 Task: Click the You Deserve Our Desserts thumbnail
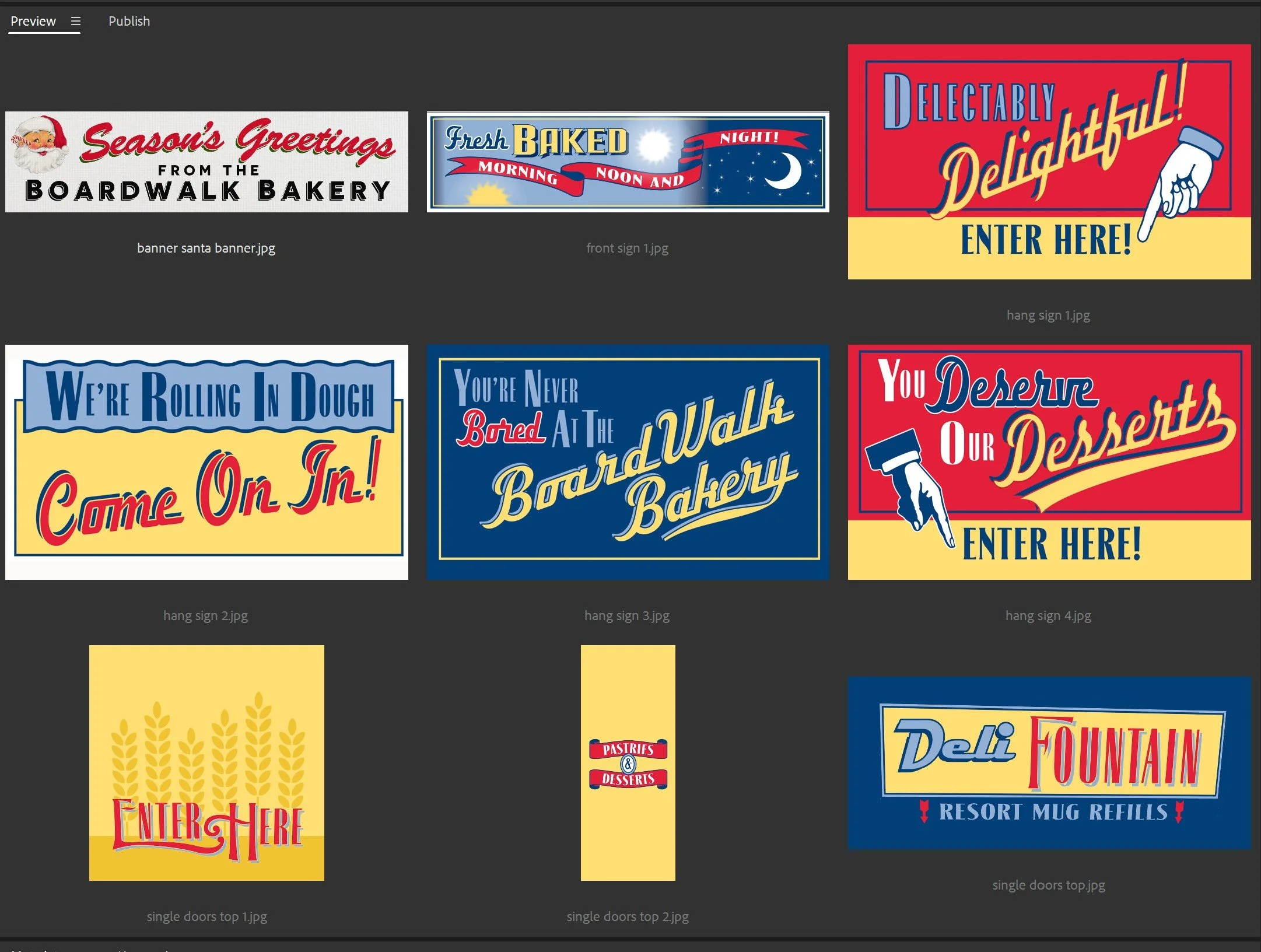[x=1049, y=462]
